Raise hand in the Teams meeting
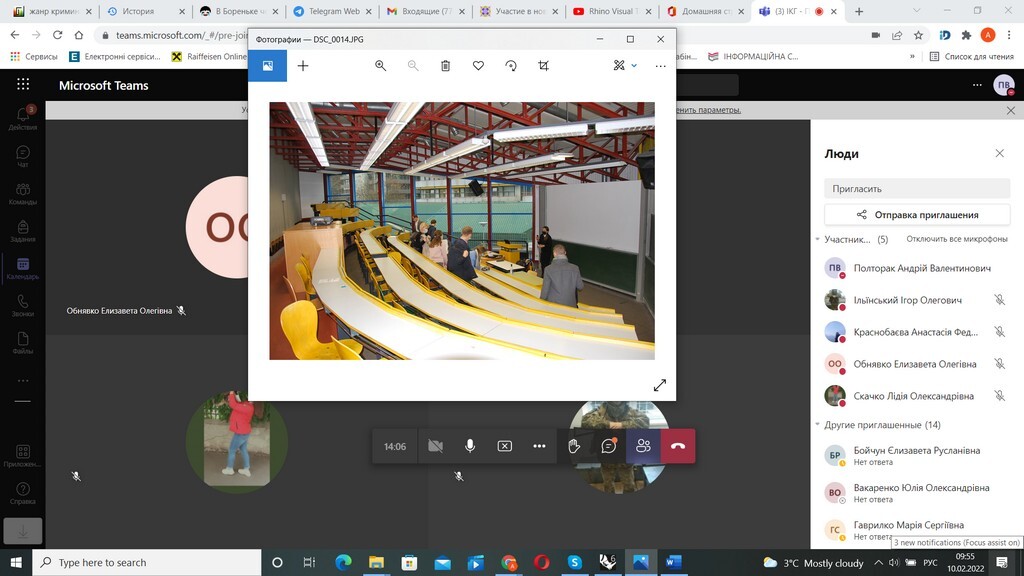The width and height of the screenshot is (1024, 576). point(574,446)
